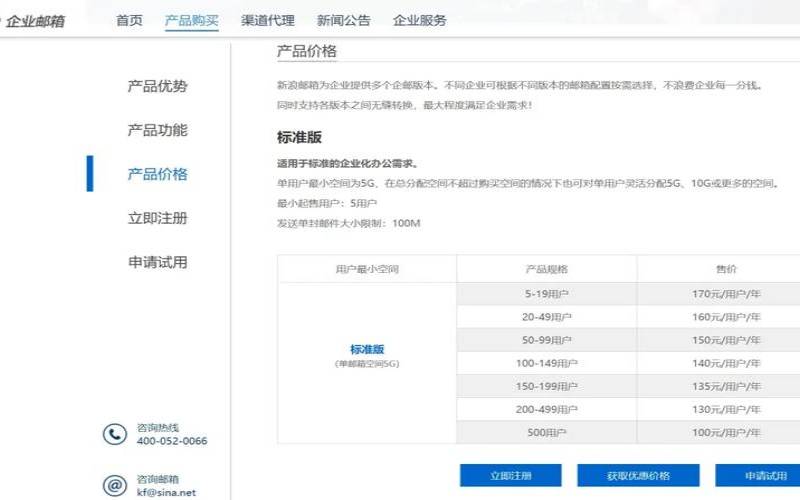Click the phone hotline icon
Viewport: 800px width, 500px height.
[115, 434]
